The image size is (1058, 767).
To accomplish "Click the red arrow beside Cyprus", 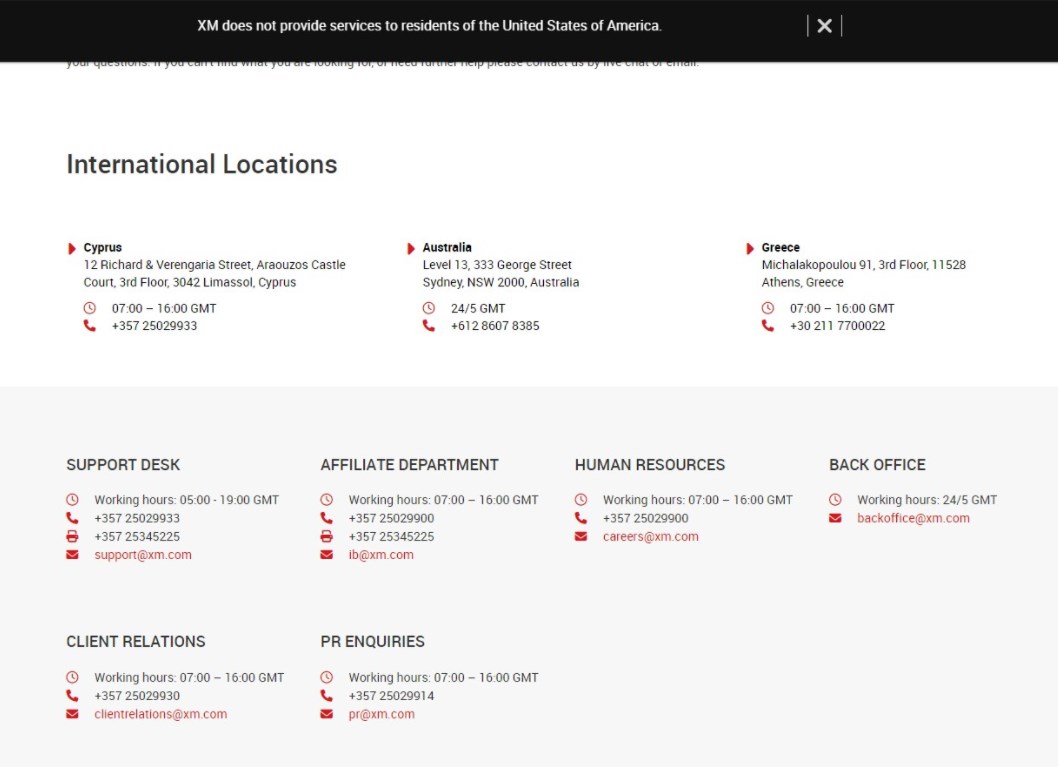I will point(72,248).
